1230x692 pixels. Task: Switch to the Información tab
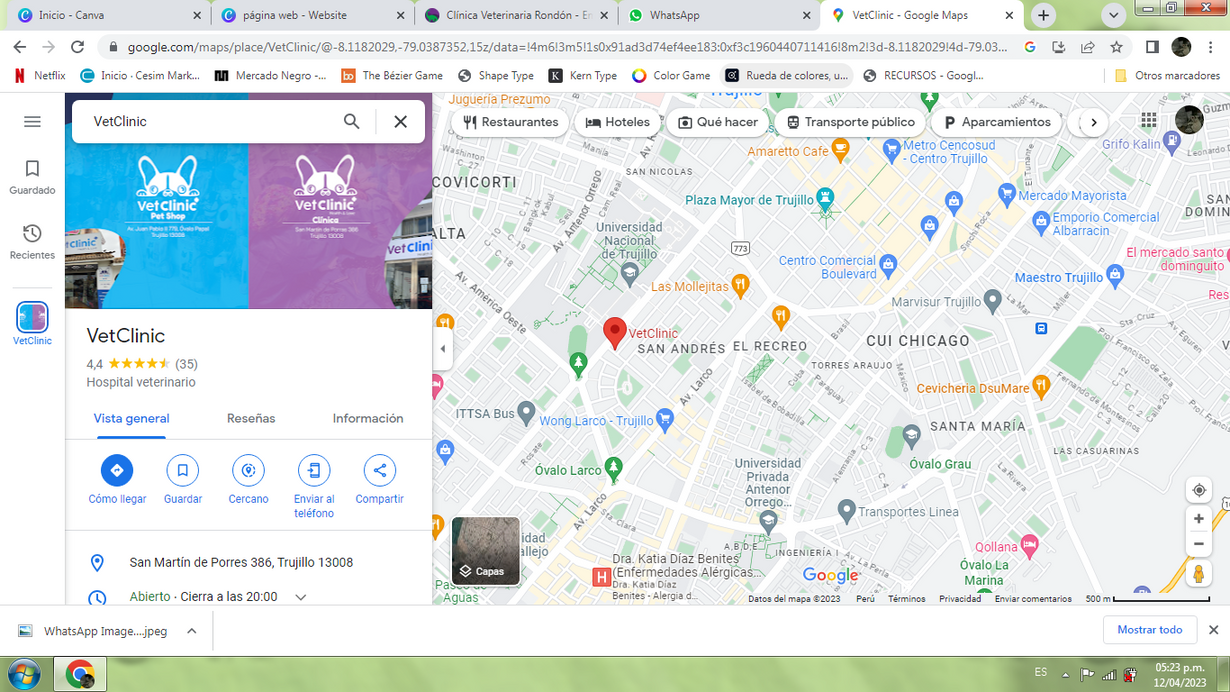click(368, 418)
